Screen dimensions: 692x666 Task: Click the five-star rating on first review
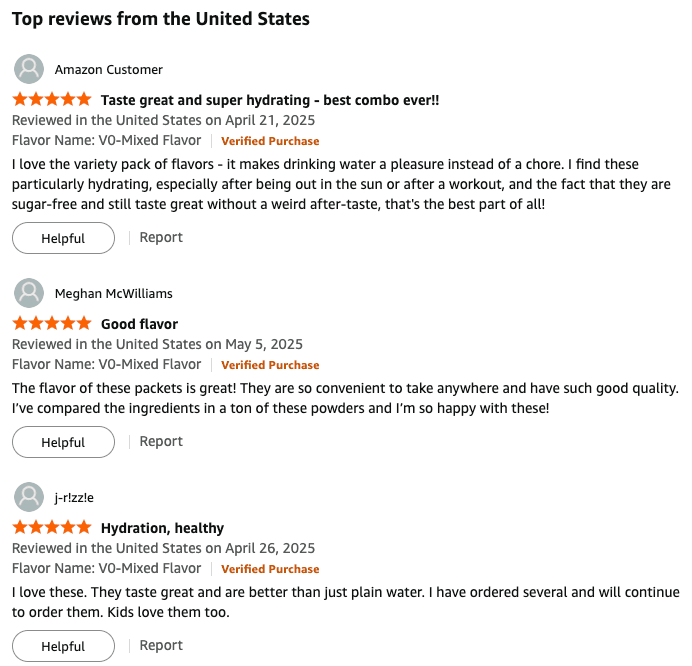(51, 100)
